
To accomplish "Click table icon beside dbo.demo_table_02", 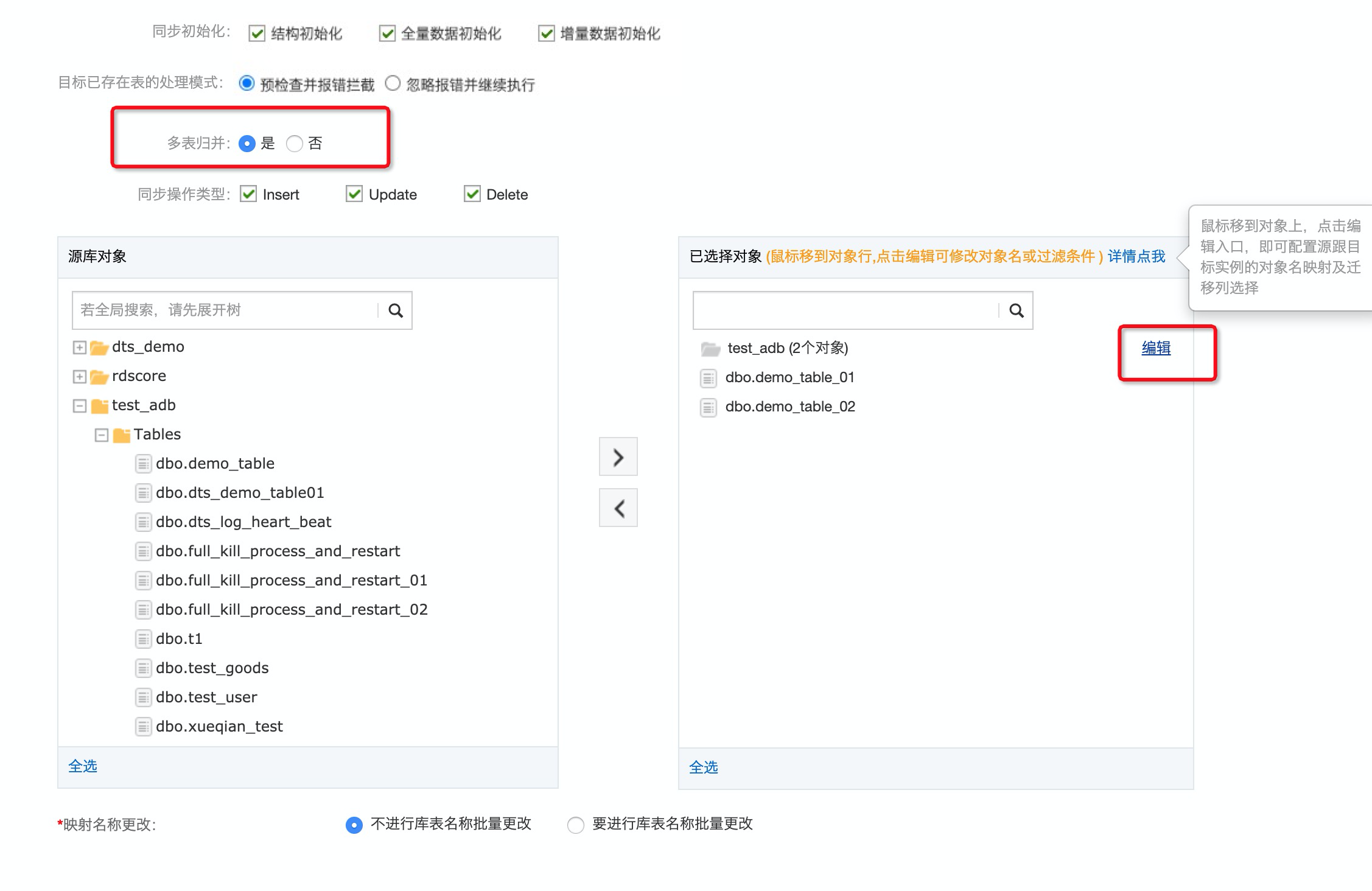I will (708, 407).
